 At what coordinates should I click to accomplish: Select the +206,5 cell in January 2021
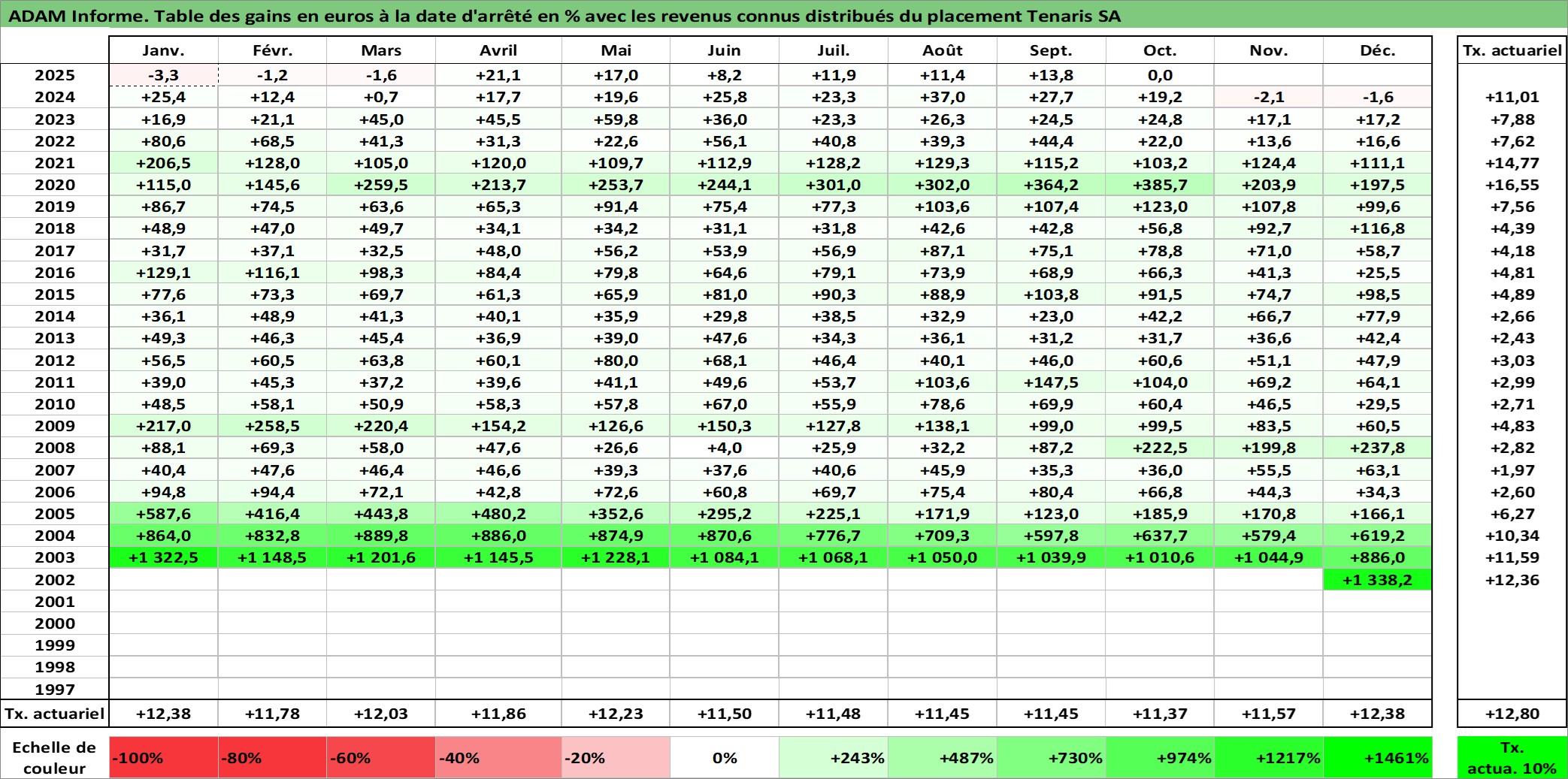pos(163,163)
